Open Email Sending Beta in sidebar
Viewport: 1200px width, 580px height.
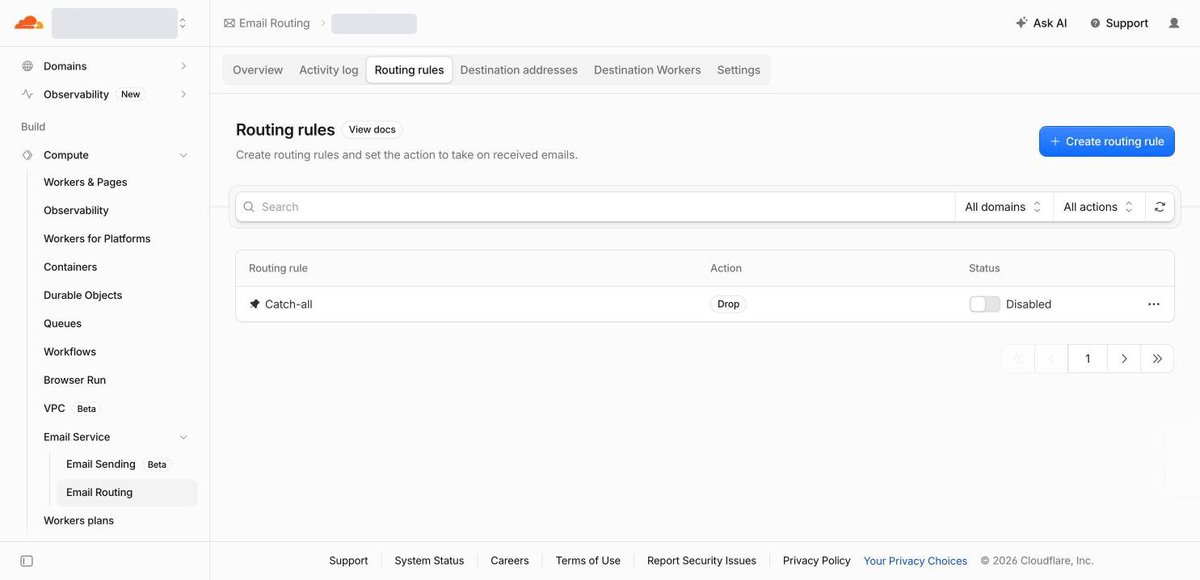point(117,464)
